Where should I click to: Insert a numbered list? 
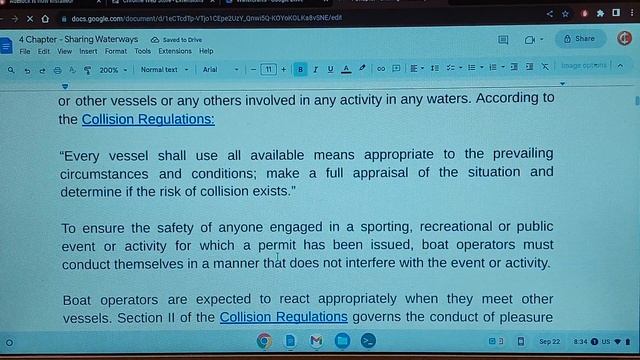[493, 67]
